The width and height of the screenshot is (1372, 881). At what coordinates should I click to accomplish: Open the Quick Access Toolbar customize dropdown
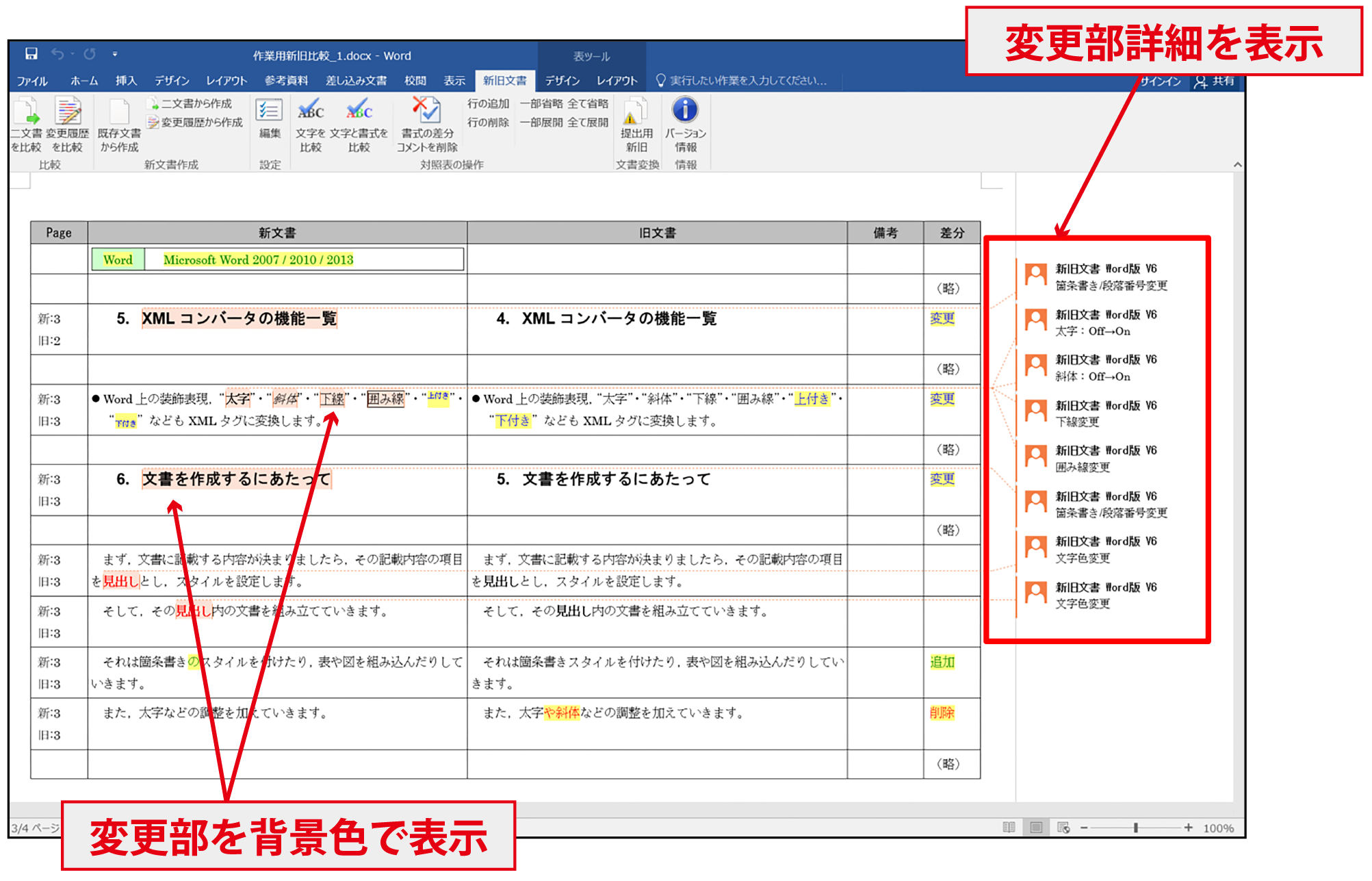point(115,53)
